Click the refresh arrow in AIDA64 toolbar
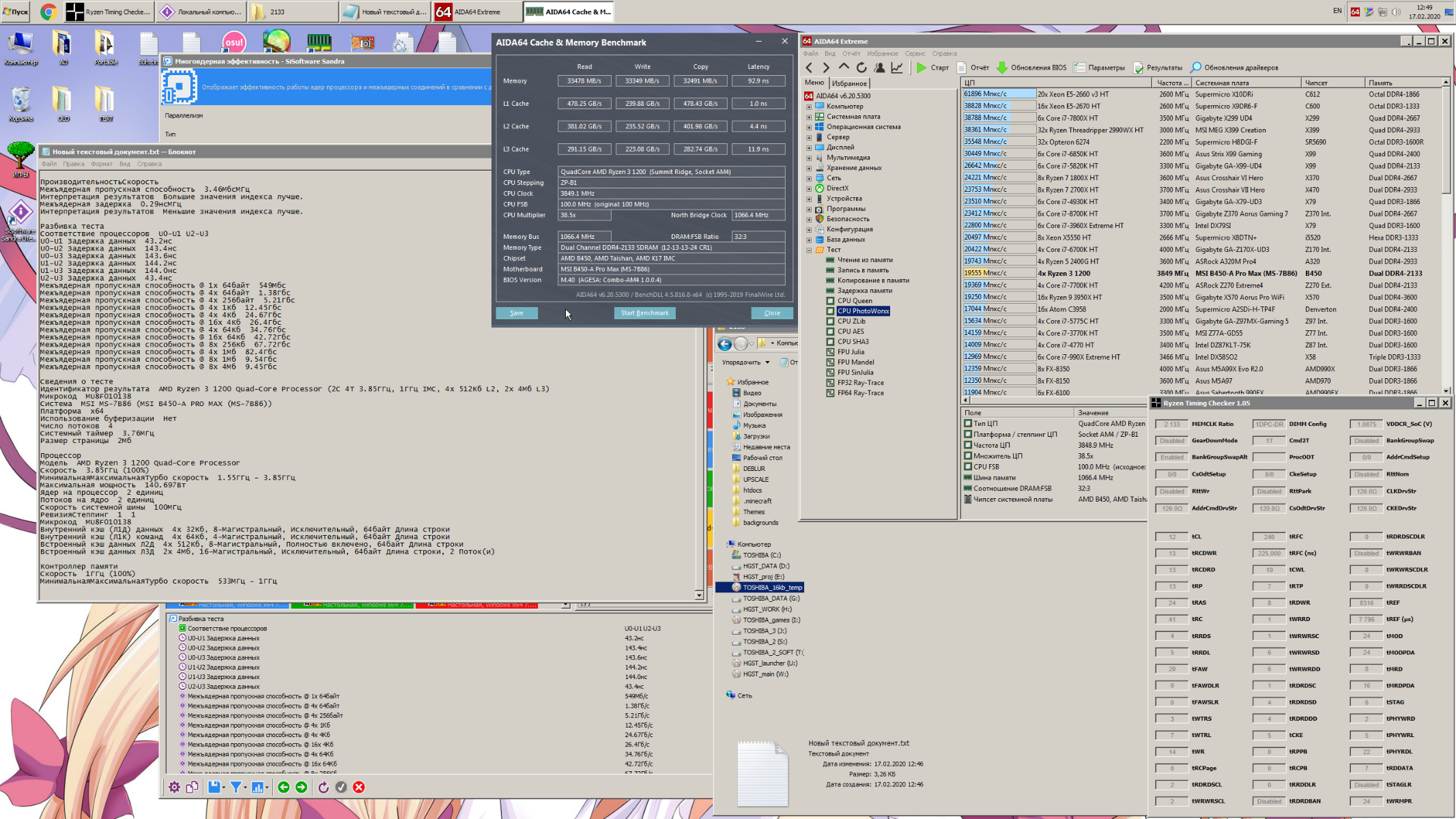Viewport: 1456px width, 819px height. click(861, 68)
